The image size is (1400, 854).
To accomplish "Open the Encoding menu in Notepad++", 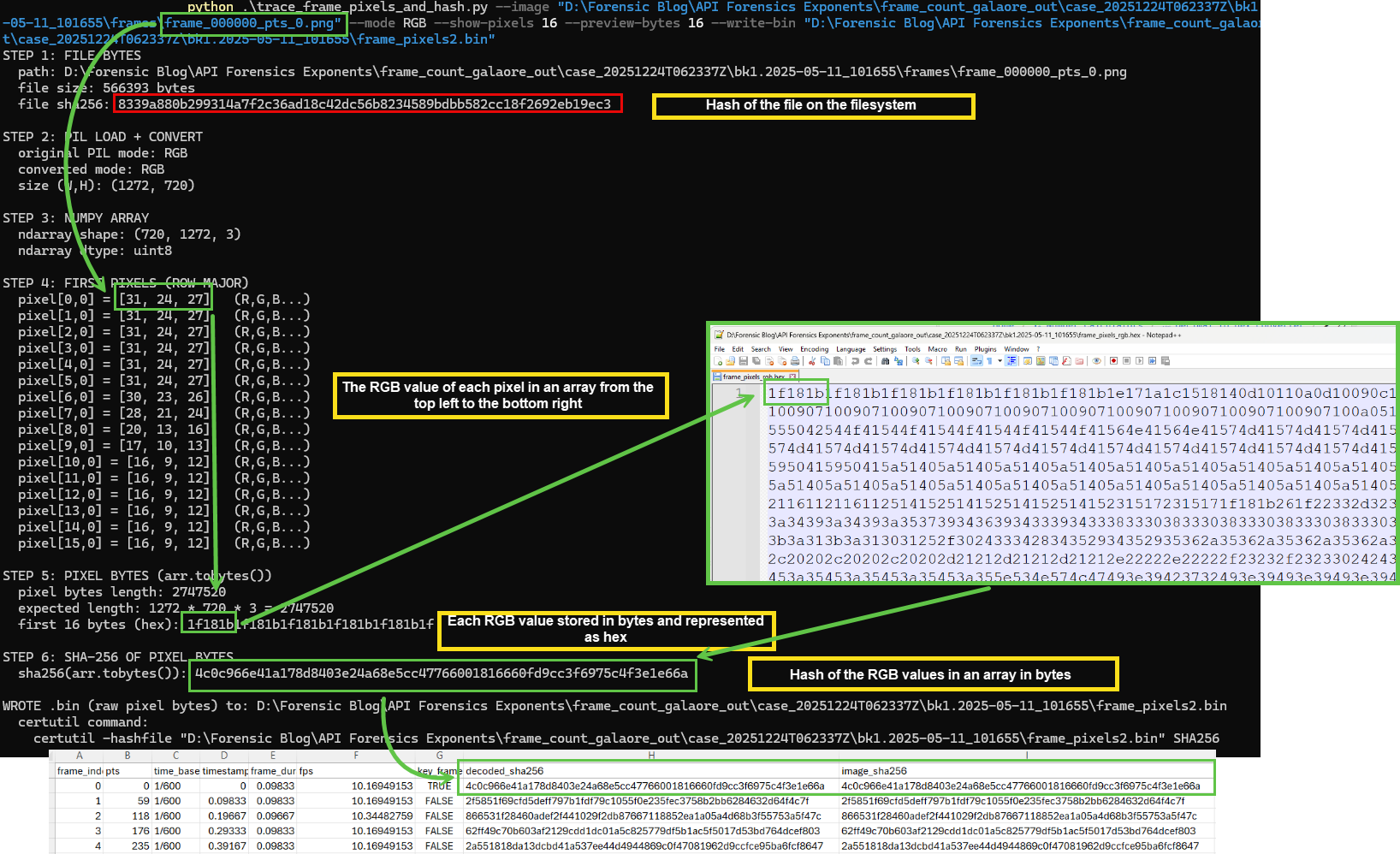I will click(814, 349).
